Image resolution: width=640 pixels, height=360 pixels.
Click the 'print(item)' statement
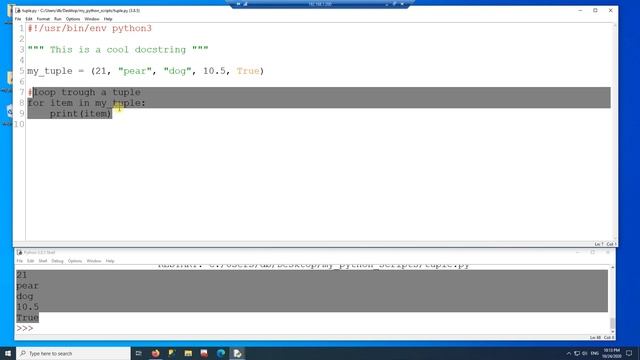[80, 113]
